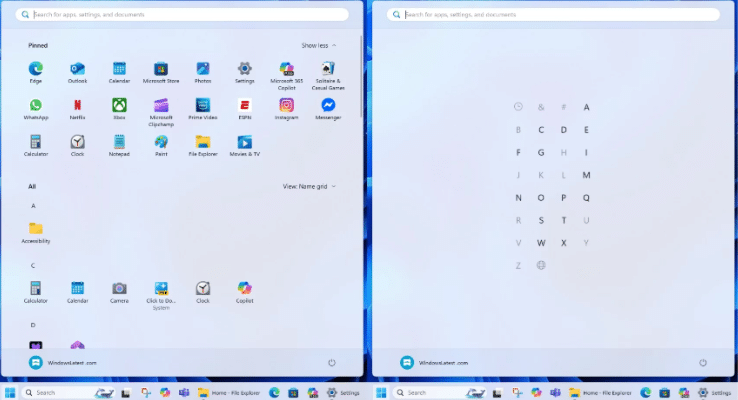The height and width of the screenshot is (400, 738).
Task: Open Notepad from the pinned apps
Action: (119, 145)
